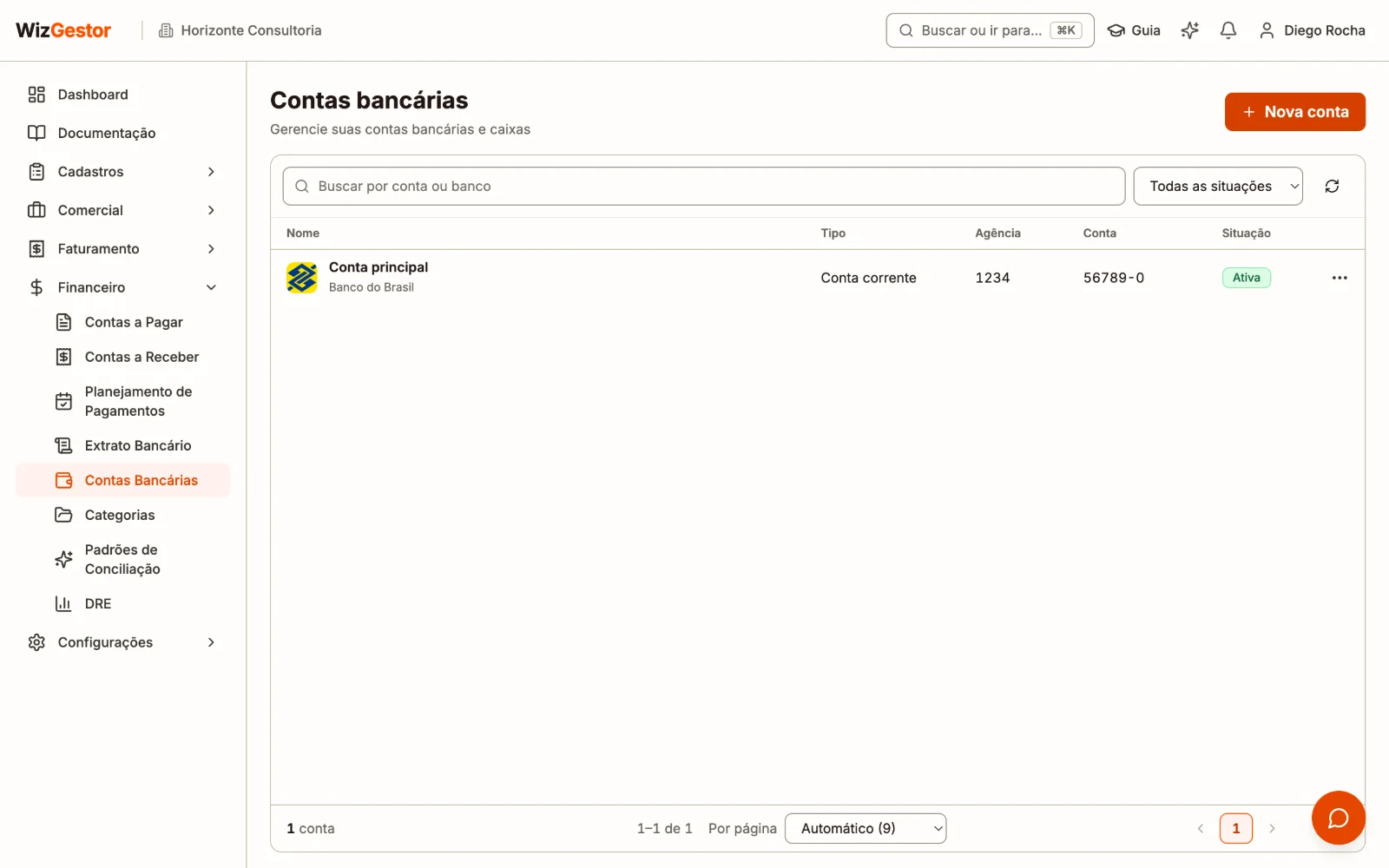This screenshot has height=868, width=1389.
Task: Click the account number 56789-0
Action: pos(1114,278)
